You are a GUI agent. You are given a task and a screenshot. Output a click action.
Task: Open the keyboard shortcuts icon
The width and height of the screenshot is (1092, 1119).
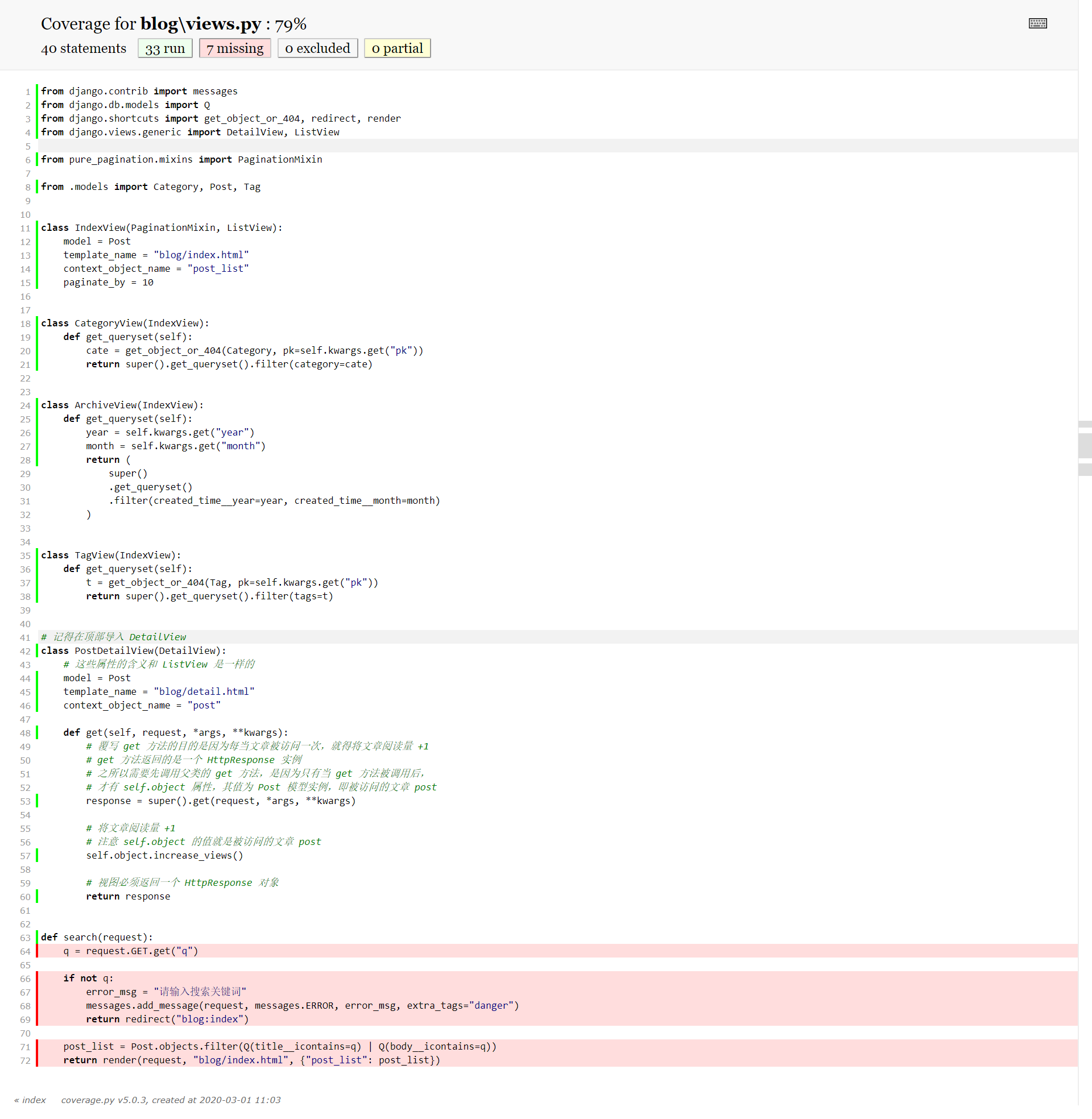(1037, 23)
